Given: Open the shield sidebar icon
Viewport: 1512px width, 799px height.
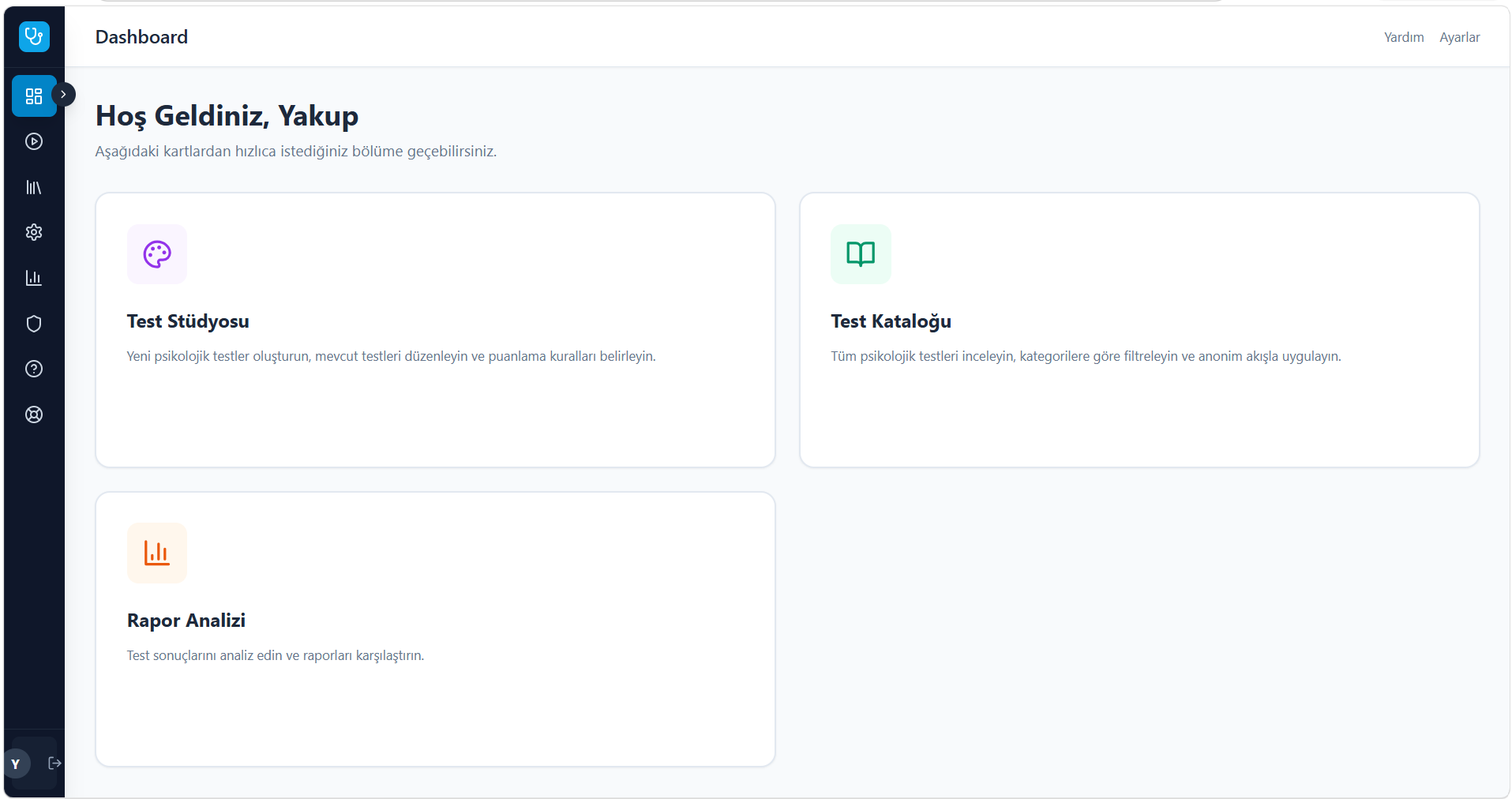Looking at the screenshot, I should (x=34, y=324).
